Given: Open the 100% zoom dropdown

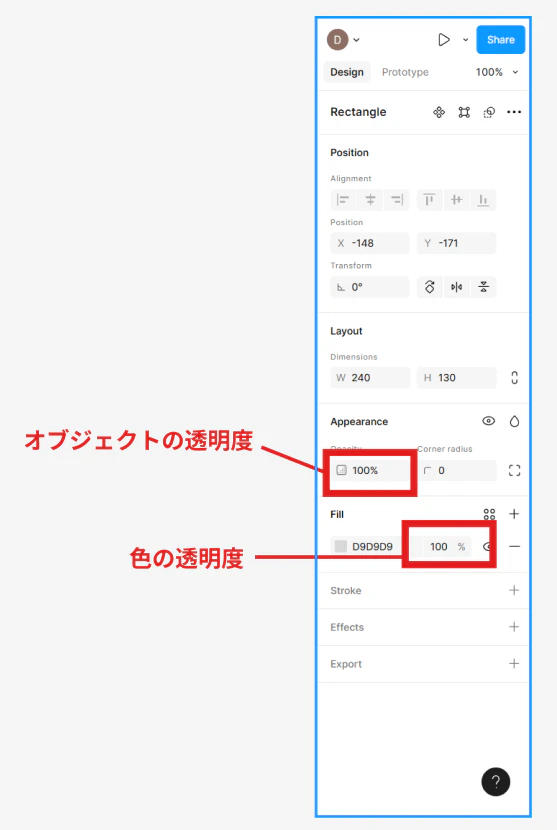Looking at the screenshot, I should point(497,72).
